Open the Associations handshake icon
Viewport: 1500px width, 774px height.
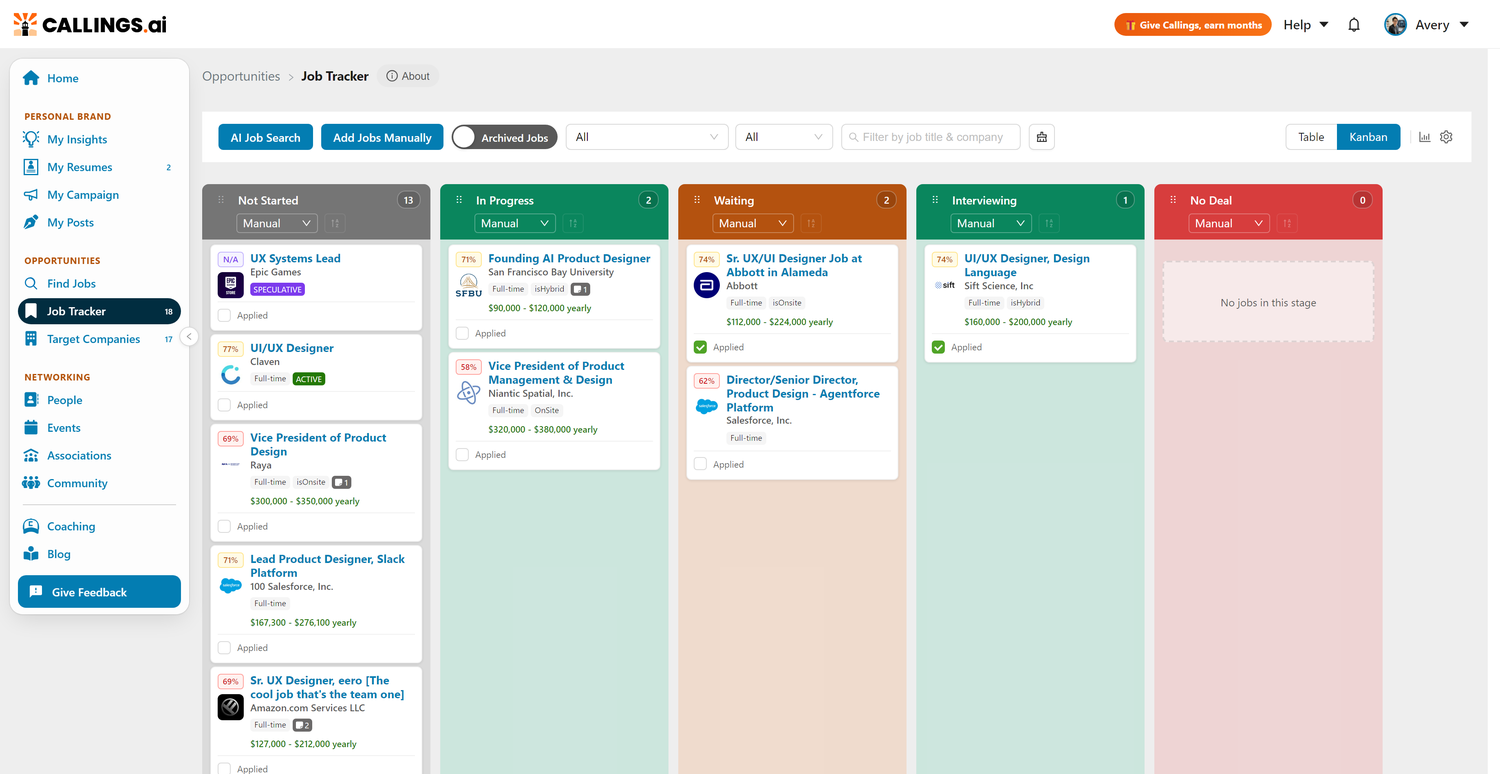pos(31,455)
